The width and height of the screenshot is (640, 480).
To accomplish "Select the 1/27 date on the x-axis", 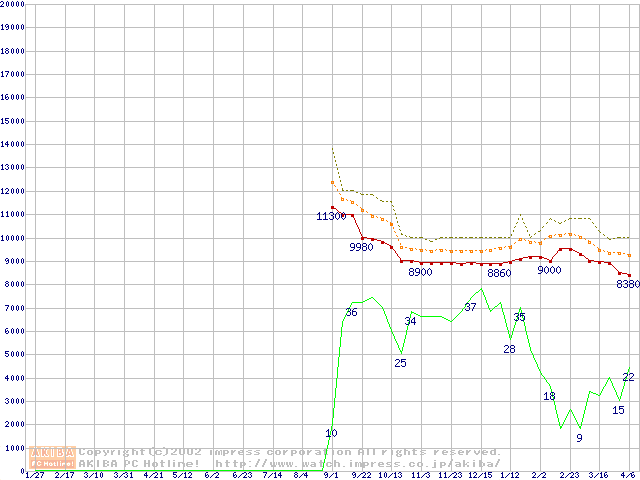I will click(34, 476).
